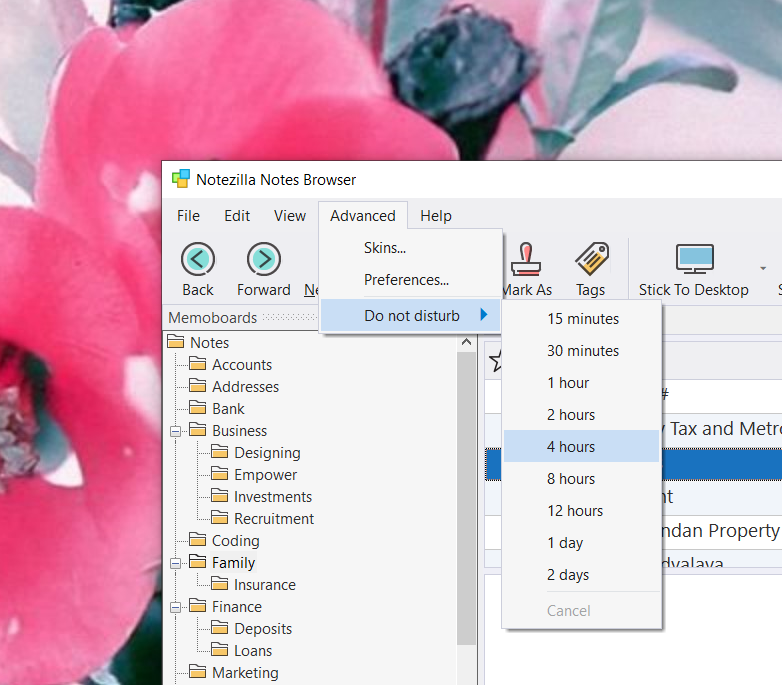Pick 4 hours do not disturb
Viewport: 782px width, 685px height.
point(582,446)
